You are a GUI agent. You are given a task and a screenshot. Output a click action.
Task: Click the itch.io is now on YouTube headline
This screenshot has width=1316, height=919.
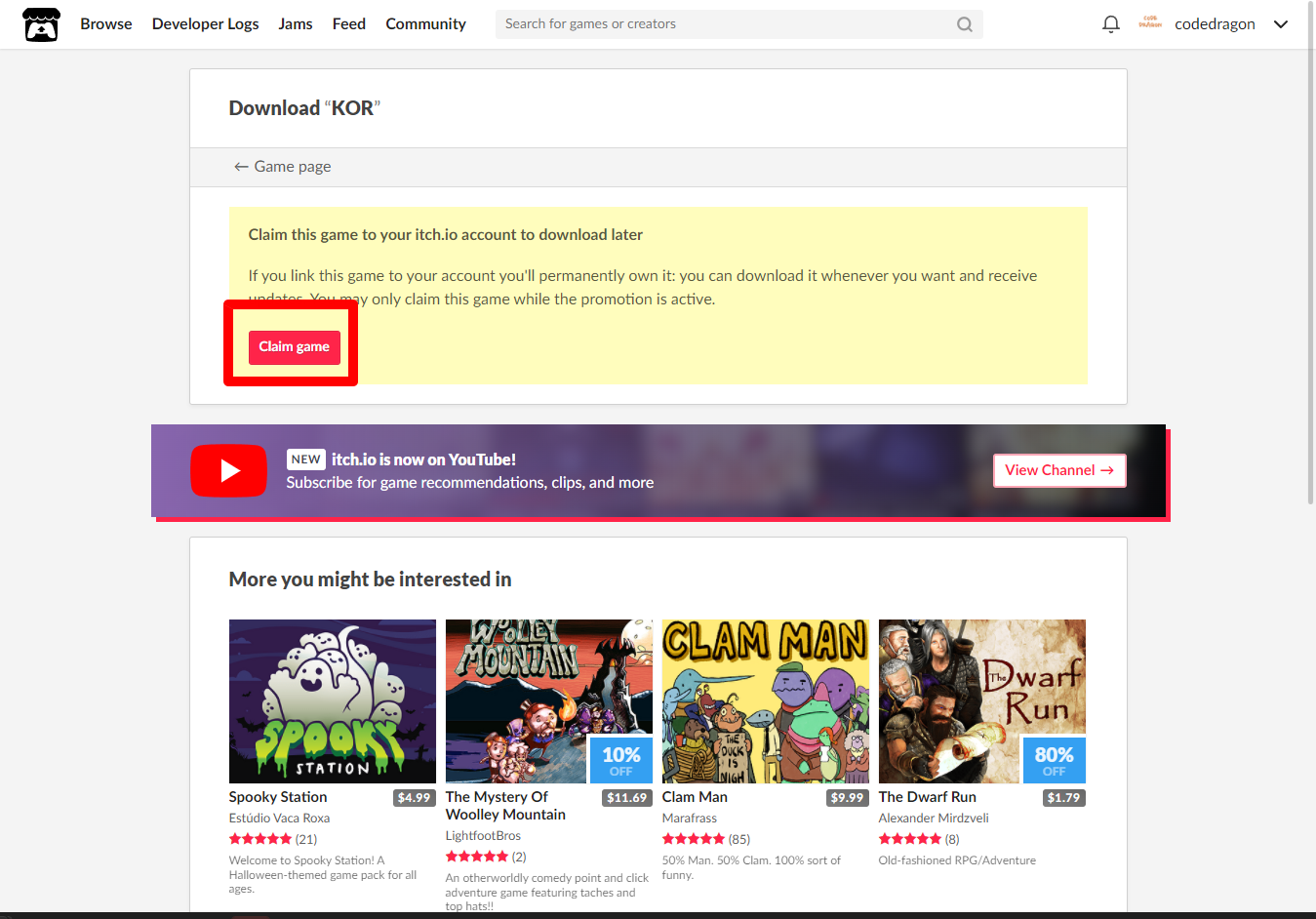point(423,459)
